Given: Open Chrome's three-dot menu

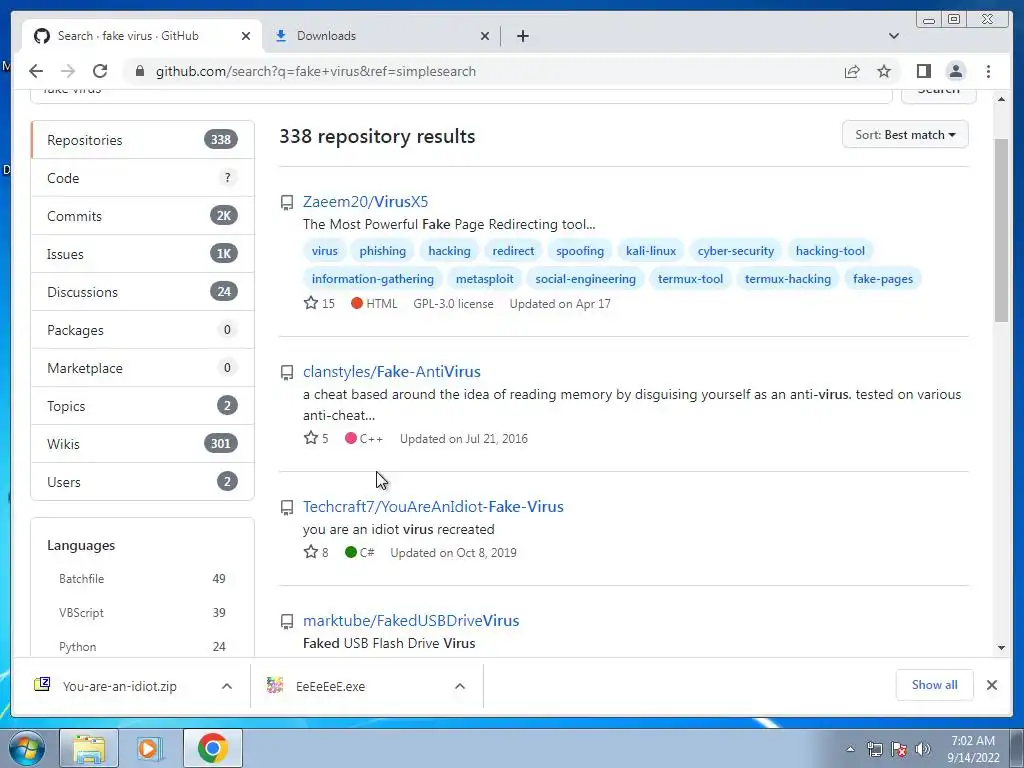Looking at the screenshot, I should [988, 71].
